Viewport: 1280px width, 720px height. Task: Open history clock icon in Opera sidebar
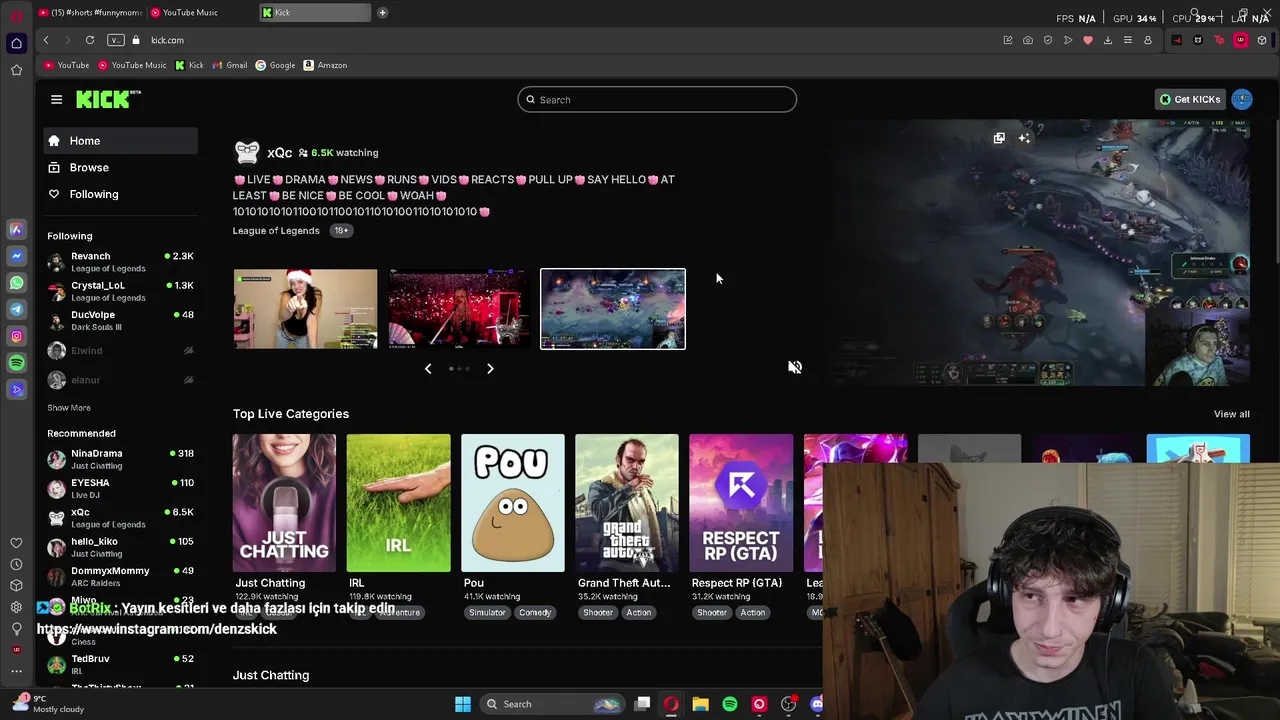tap(16, 565)
